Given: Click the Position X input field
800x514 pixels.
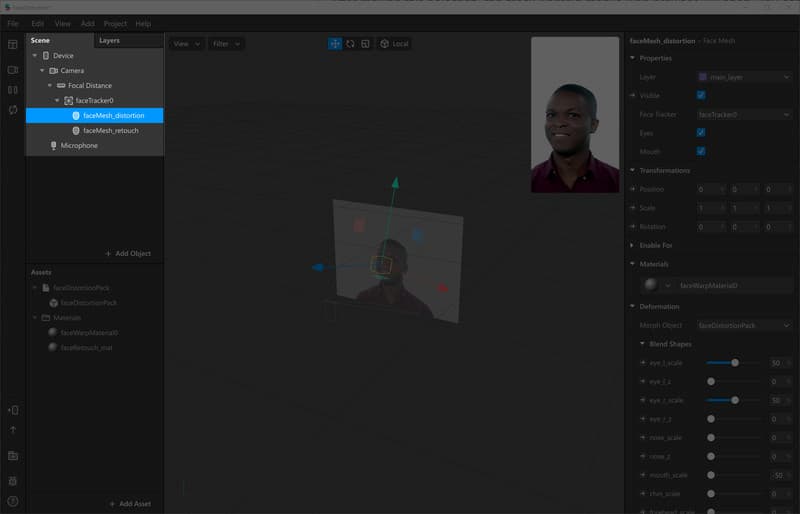Looking at the screenshot, I should point(711,189).
